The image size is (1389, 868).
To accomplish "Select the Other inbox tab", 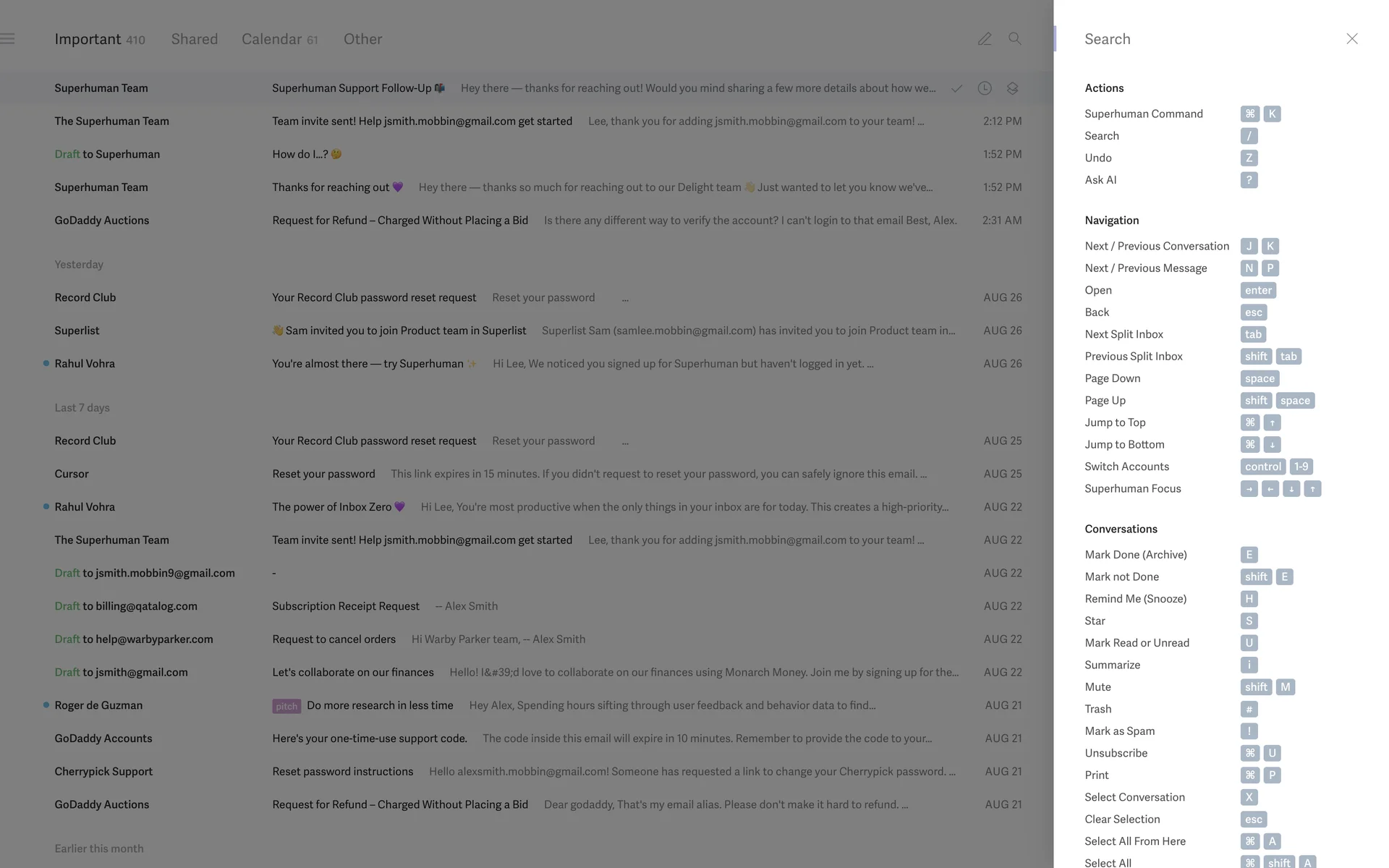I will [x=362, y=39].
